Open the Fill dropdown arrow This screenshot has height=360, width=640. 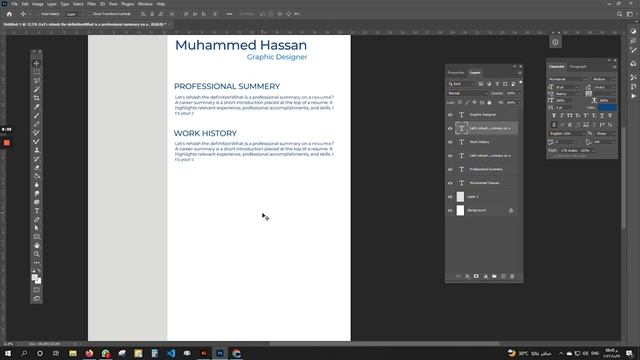tap(518, 102)
